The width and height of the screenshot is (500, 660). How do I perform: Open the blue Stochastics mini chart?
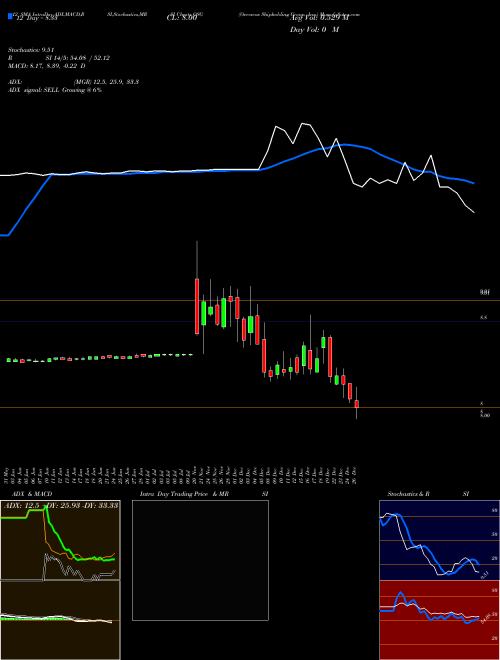click(439, 540)
